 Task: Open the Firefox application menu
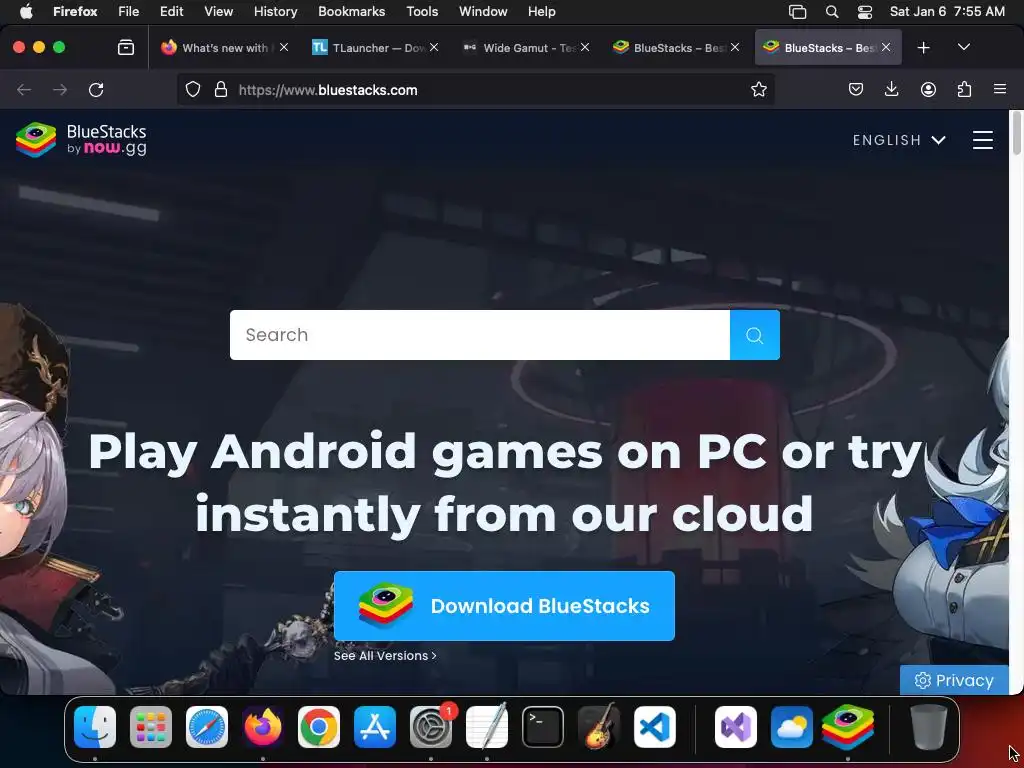point(1000,89)
